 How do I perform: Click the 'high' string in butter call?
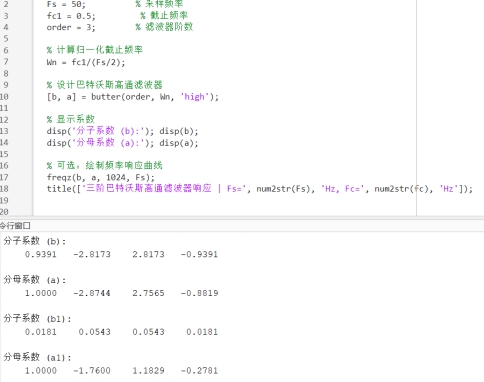(195, 97)
